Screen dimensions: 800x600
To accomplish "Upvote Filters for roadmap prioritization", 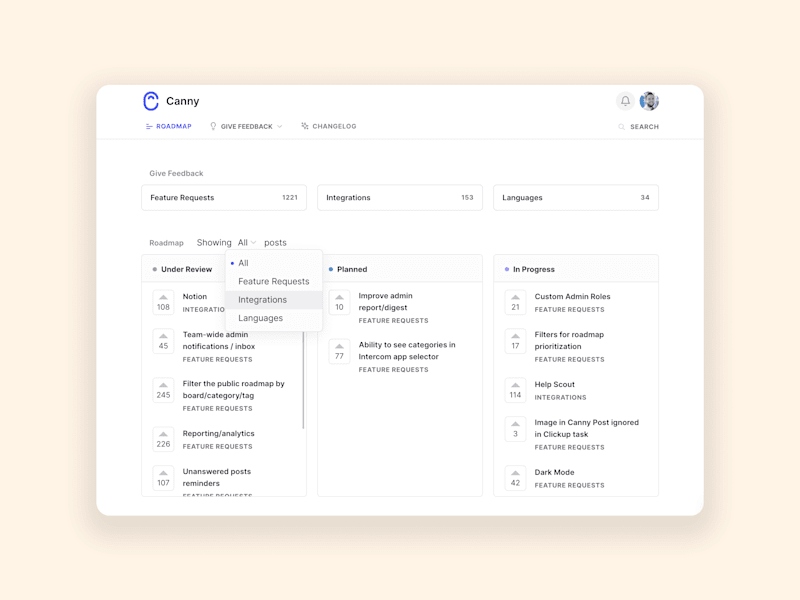I will coord(515,341).
